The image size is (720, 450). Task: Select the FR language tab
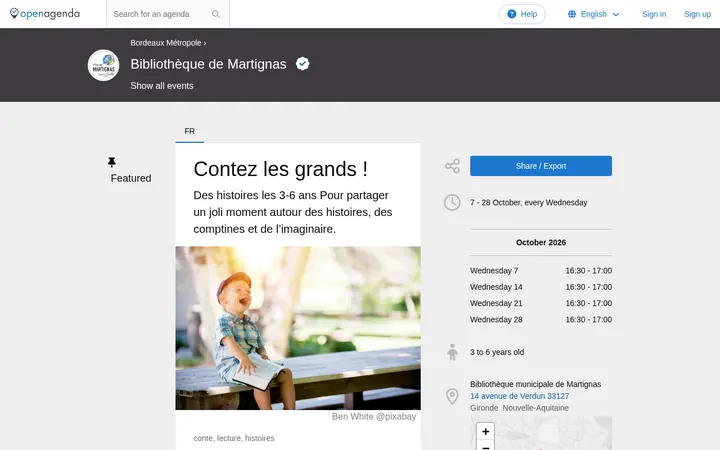[x=190, y=131]
